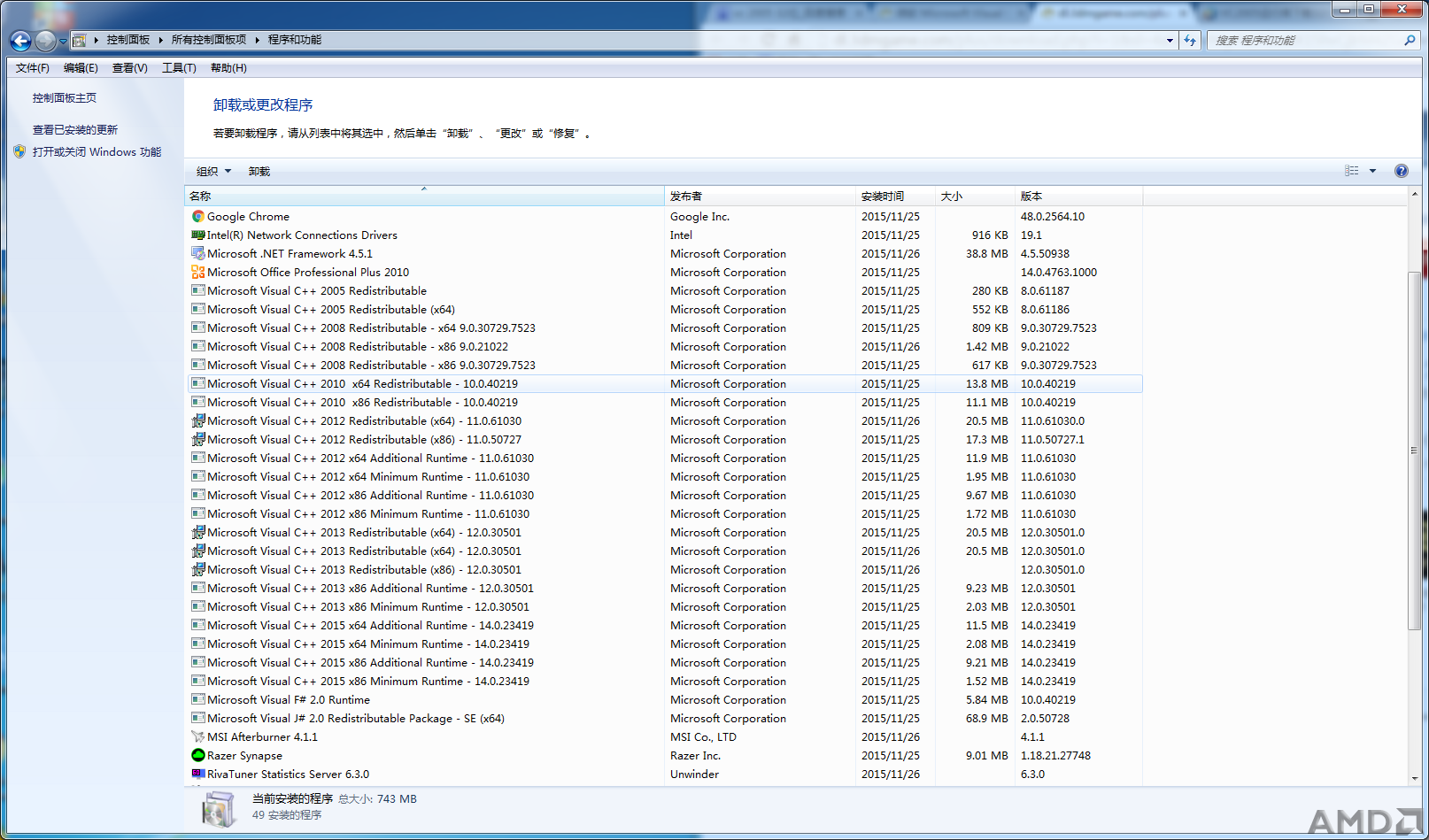Sort by the 版本 column header

pos(1078,197)
